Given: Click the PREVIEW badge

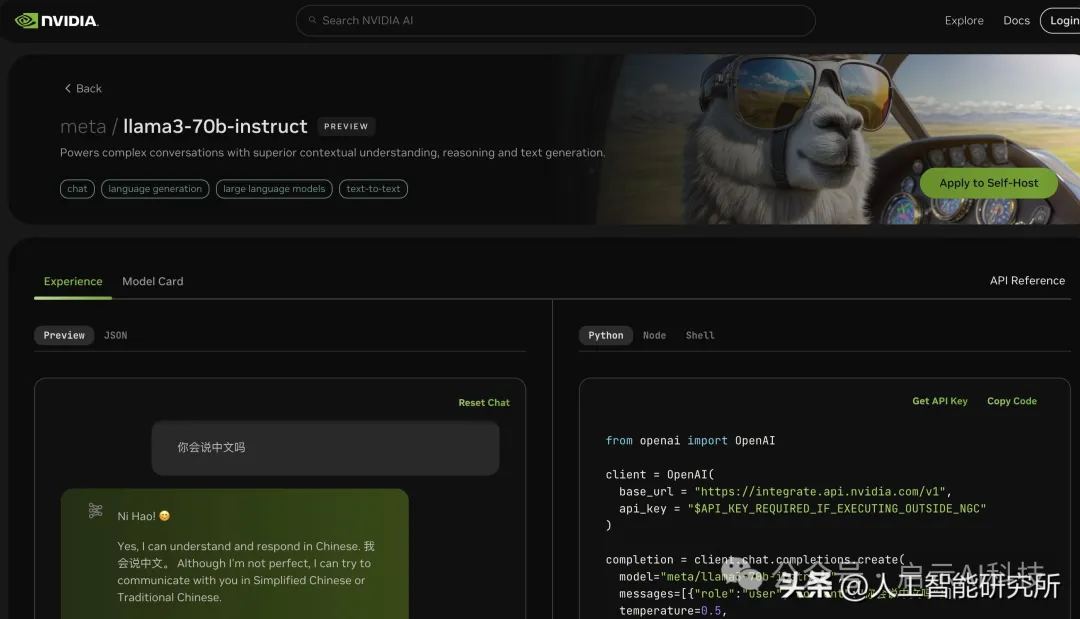Looking at the screenshot, I should pyautogui.click(x=346, y=127).
